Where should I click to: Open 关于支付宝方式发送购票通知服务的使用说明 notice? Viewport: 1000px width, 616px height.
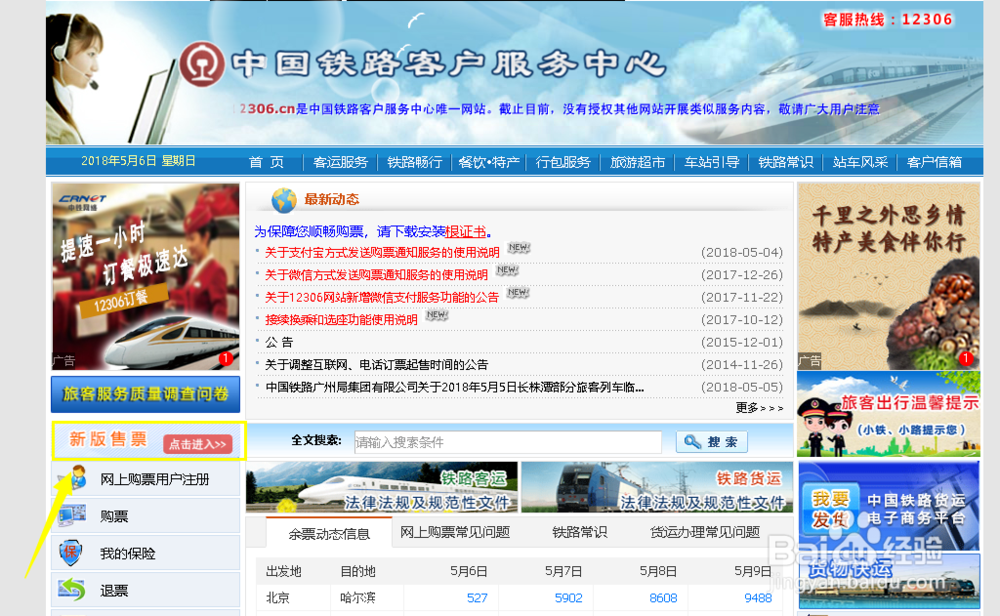point(382,253)
